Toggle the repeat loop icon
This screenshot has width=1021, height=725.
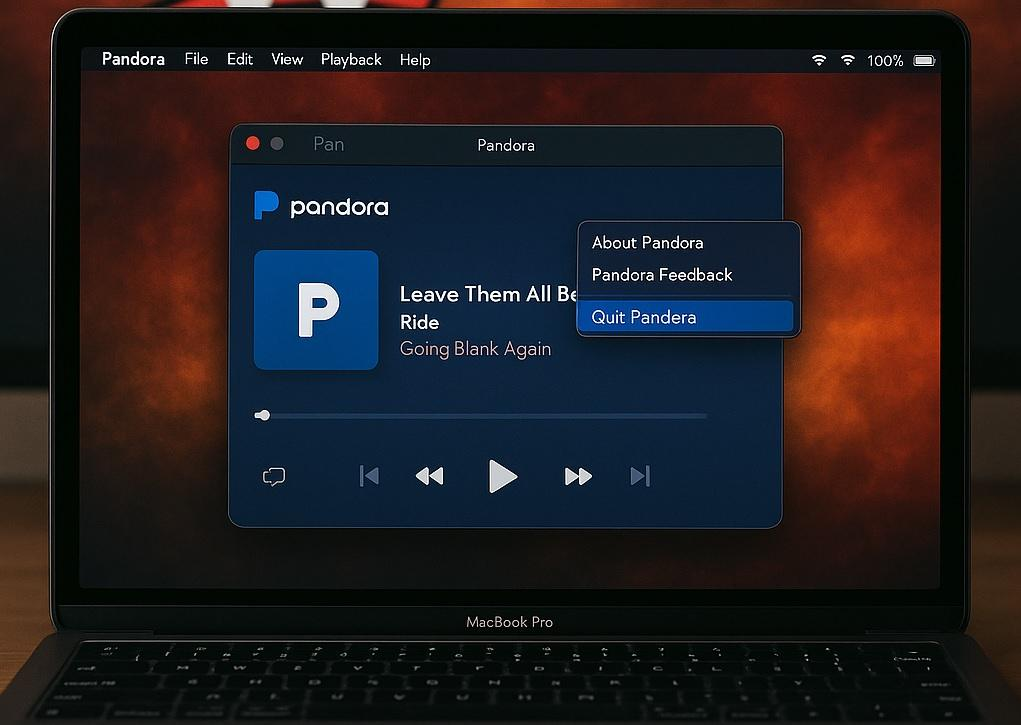tap(274, 477)
